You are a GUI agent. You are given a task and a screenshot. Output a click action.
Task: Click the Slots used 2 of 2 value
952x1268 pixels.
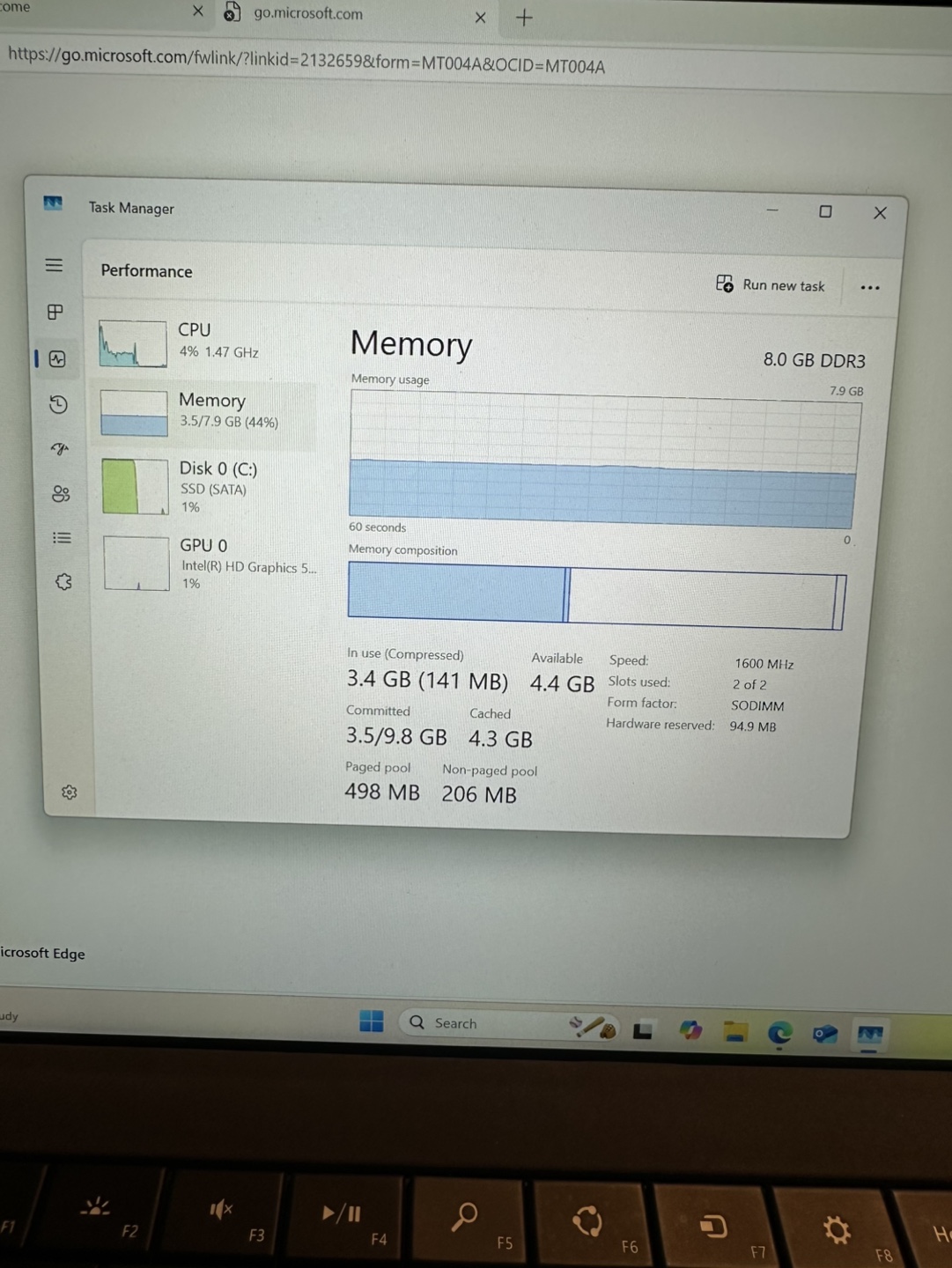749,684
